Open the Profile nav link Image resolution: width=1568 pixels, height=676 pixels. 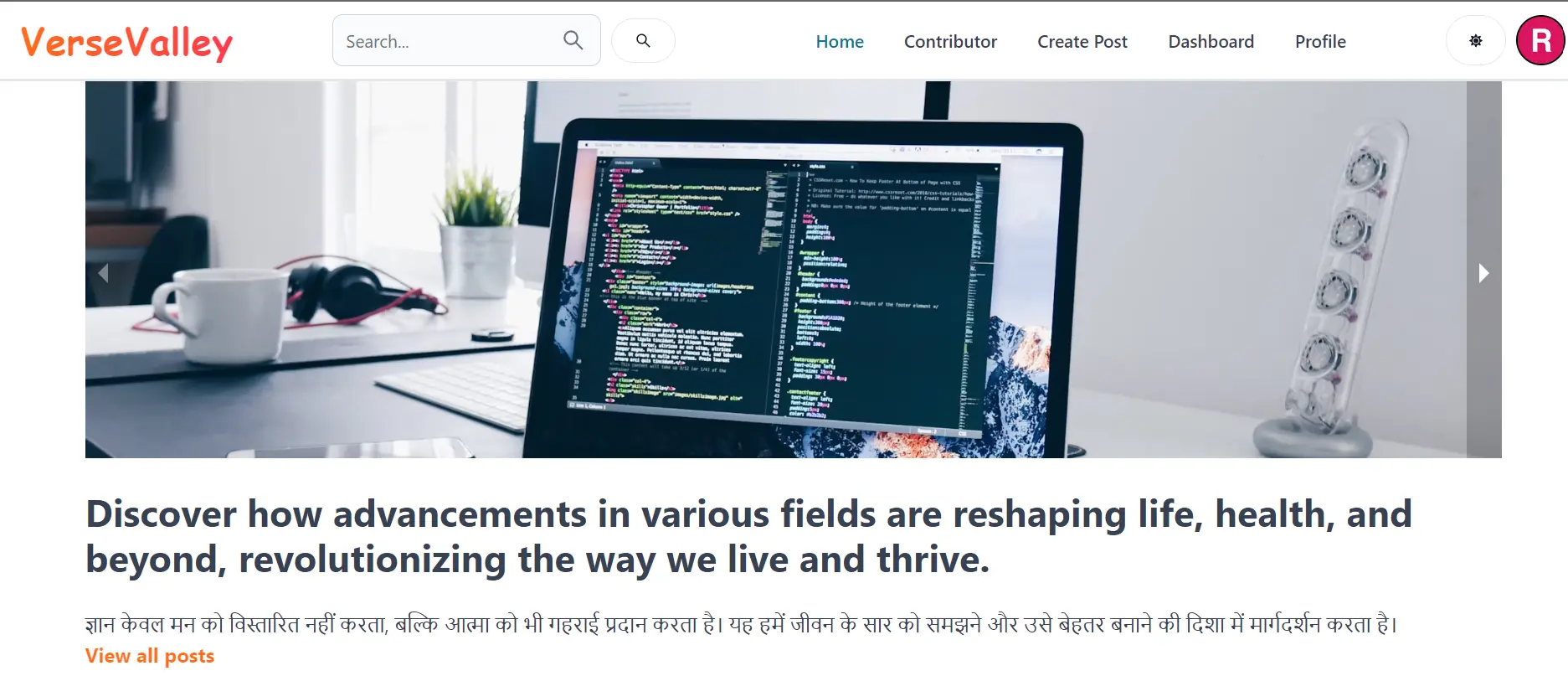[x=1319, y=42]
